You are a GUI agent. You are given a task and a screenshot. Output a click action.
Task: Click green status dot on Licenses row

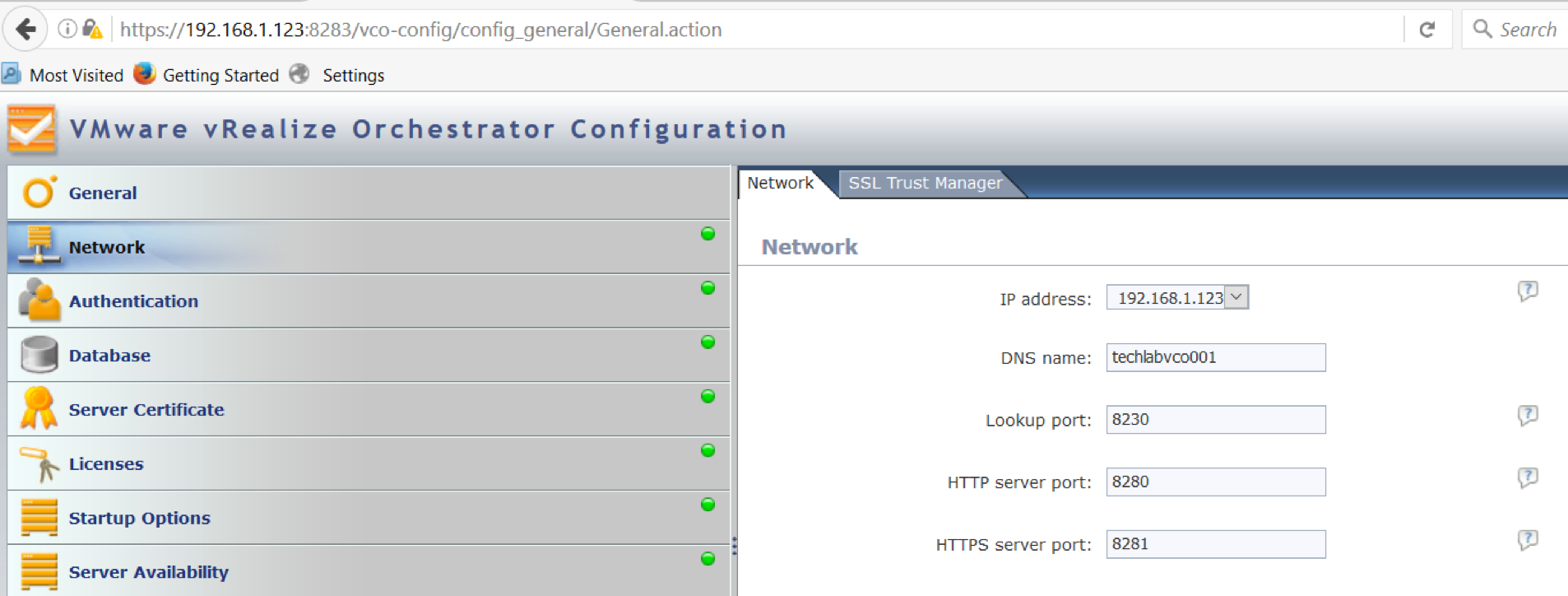[x=707, y=450]
